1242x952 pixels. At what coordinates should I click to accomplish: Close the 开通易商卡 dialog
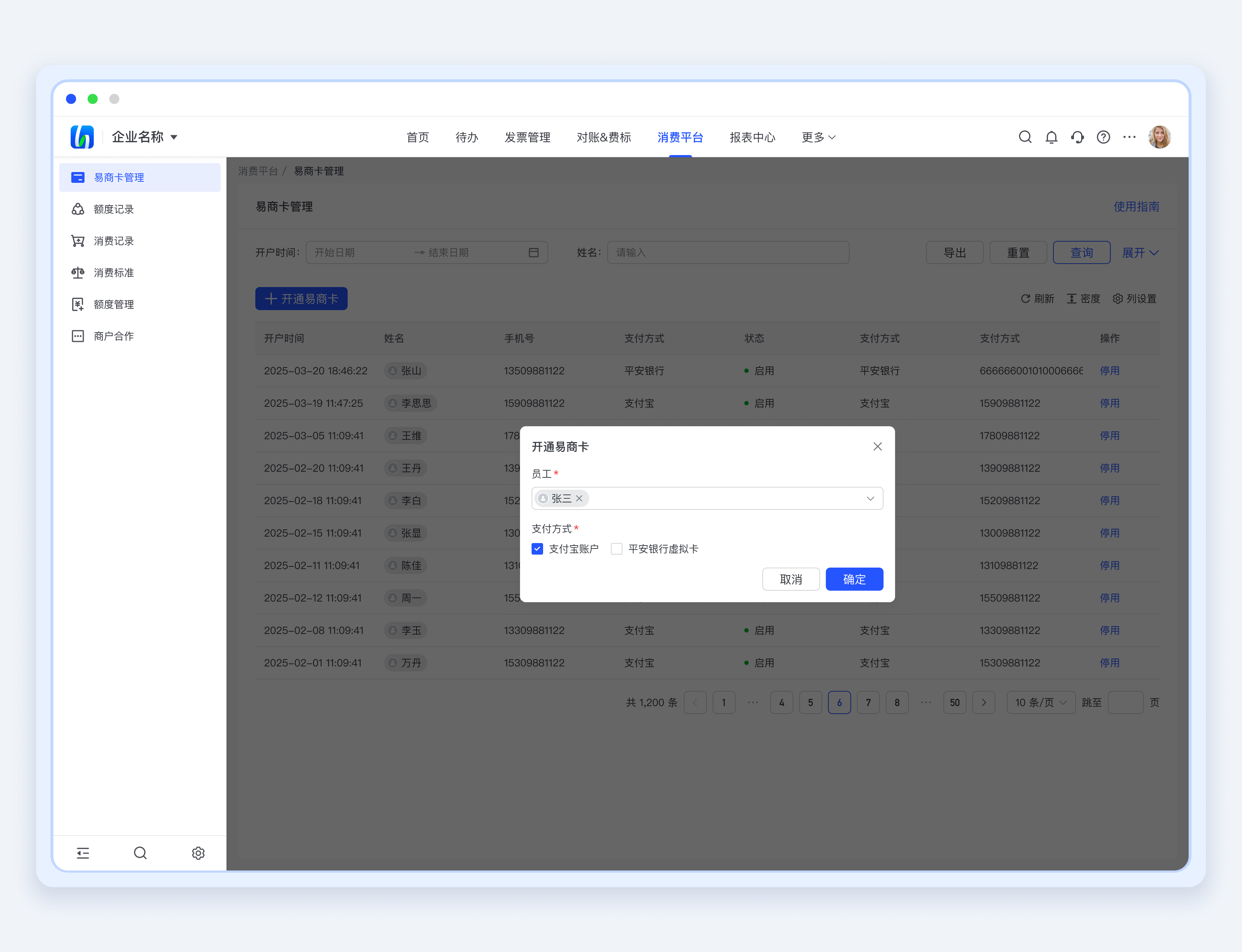(x=878, y=446)
